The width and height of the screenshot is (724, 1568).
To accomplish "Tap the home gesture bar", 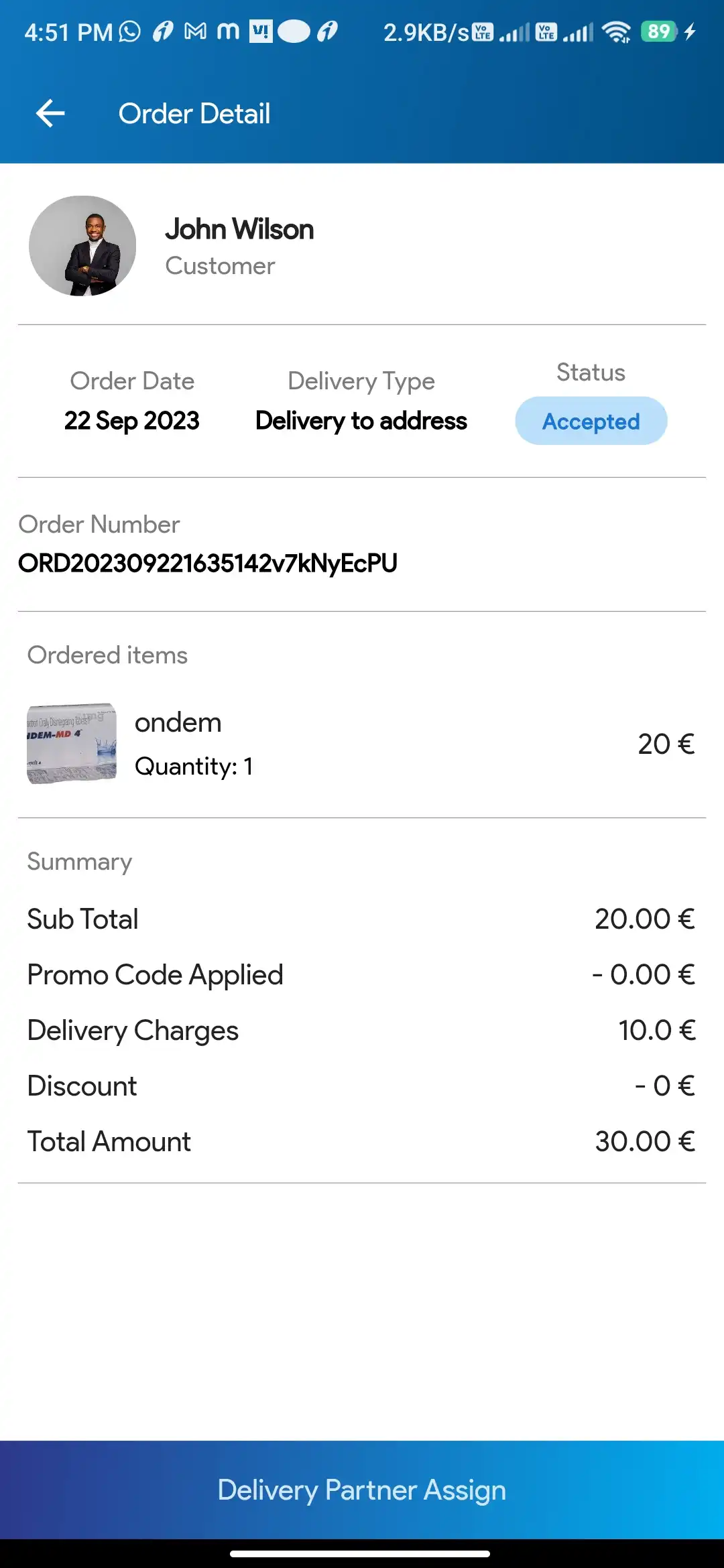I will point(360,1553).
